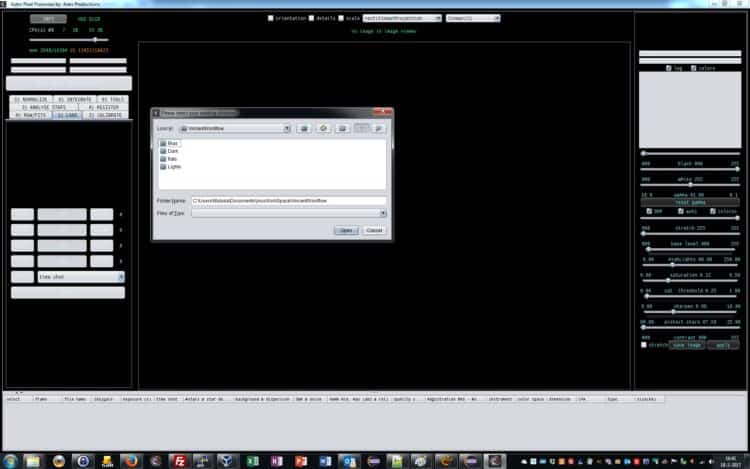Image resolution: width=750 pixels, height=469 pixels.
Task: Open OneNote from the taskbar
Action: (x=276, y=461)
